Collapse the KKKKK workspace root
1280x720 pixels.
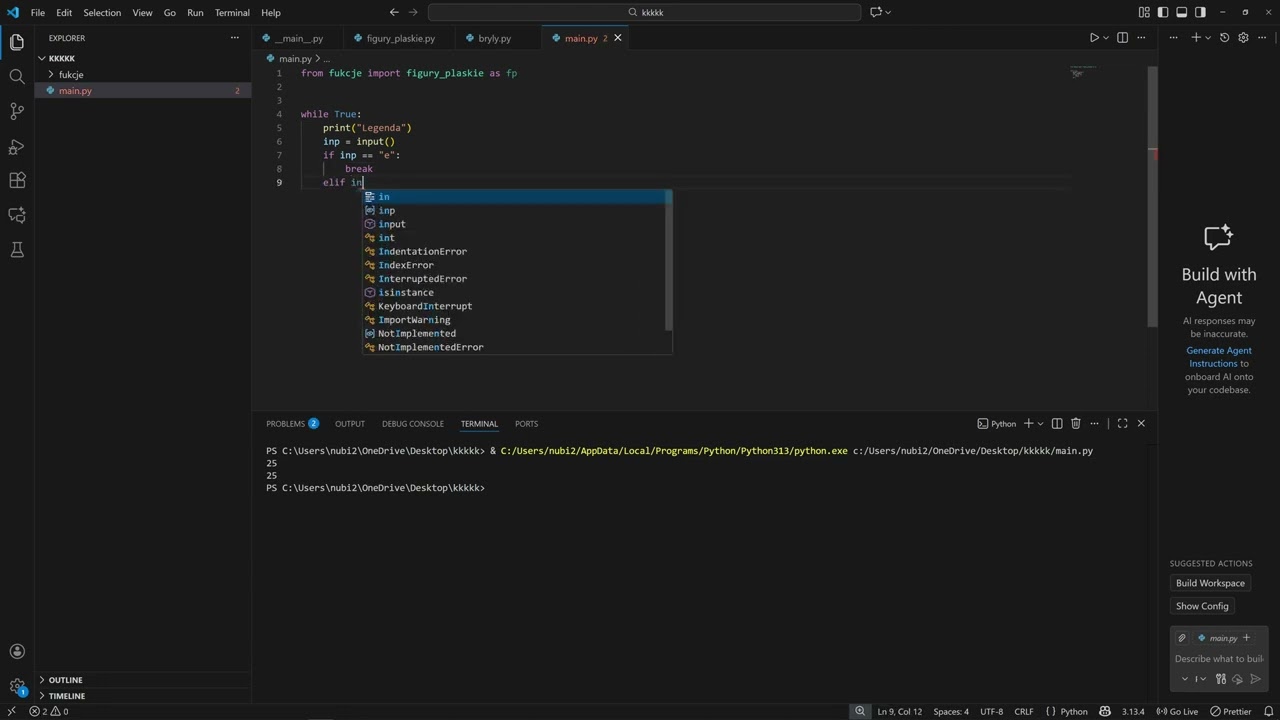pyautogui.click(x=61, y=58)
